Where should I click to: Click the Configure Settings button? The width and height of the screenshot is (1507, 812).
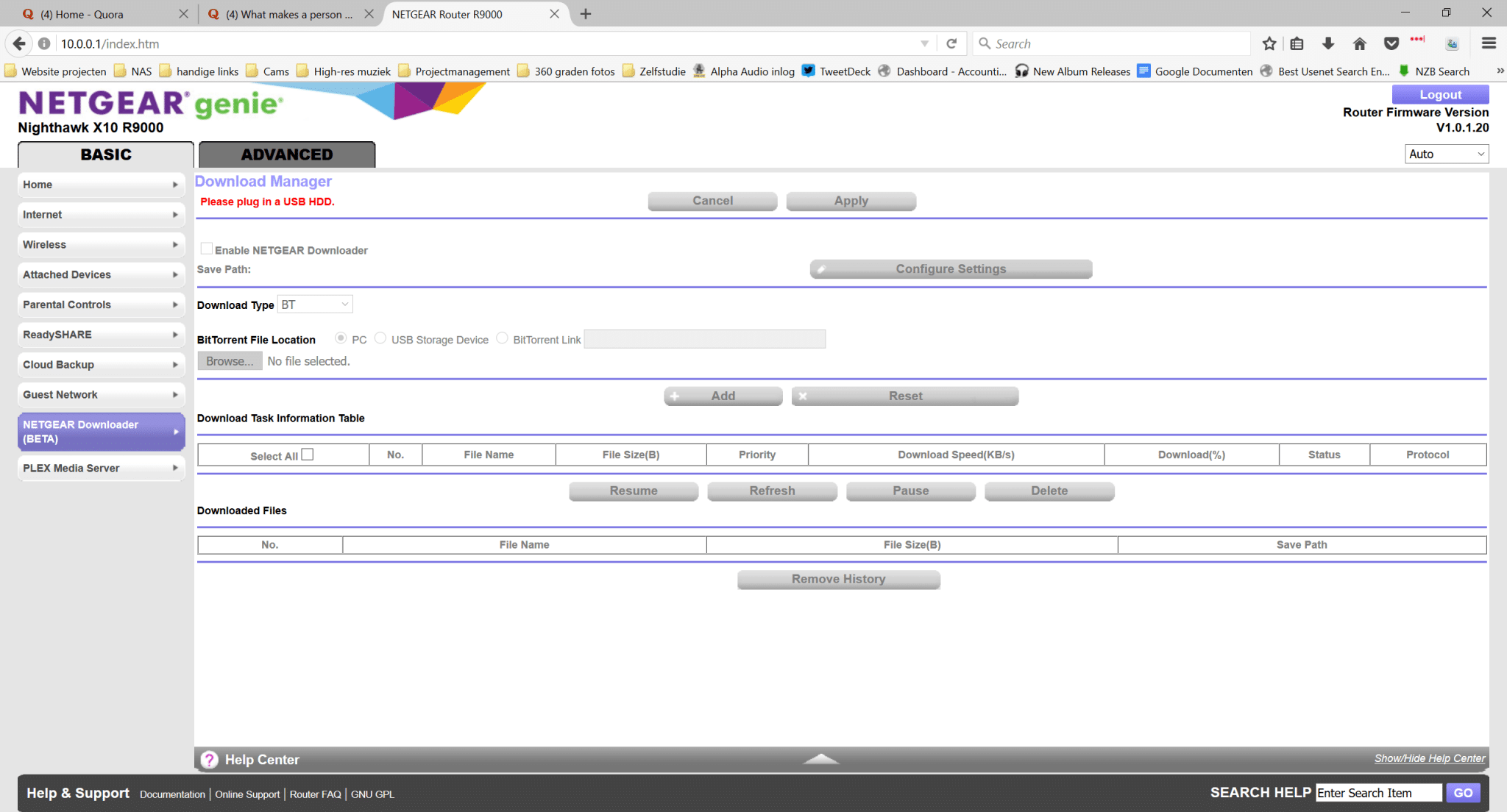[x=951, y=269]
